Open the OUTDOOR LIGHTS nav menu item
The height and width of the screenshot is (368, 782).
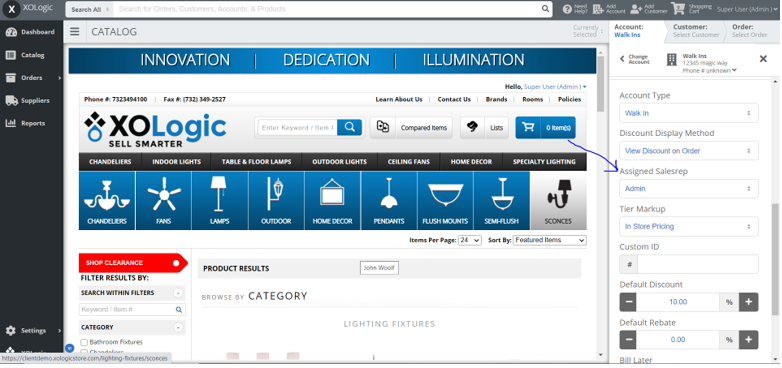point(340,162)
